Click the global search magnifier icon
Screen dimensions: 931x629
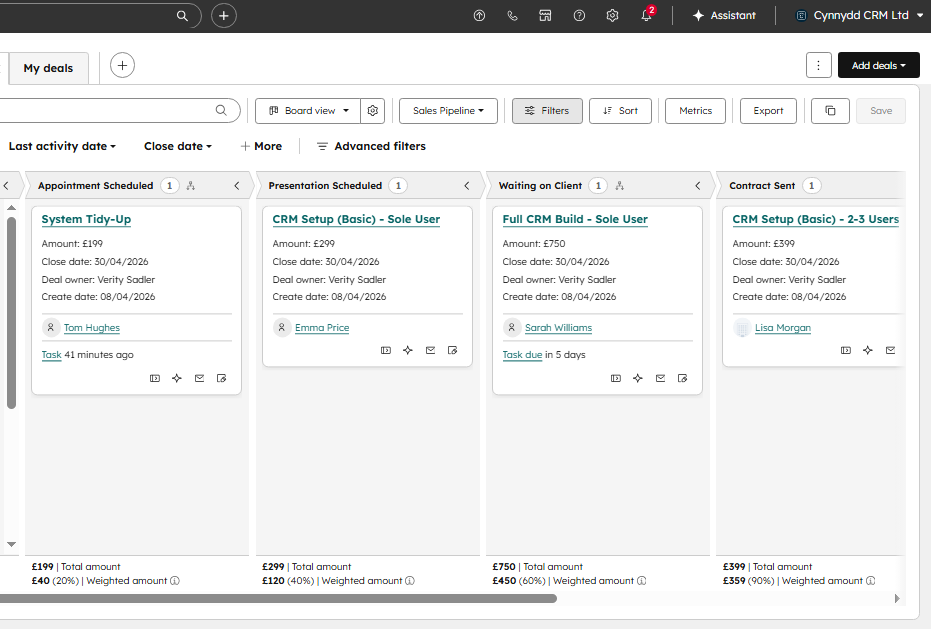(182, 16)
